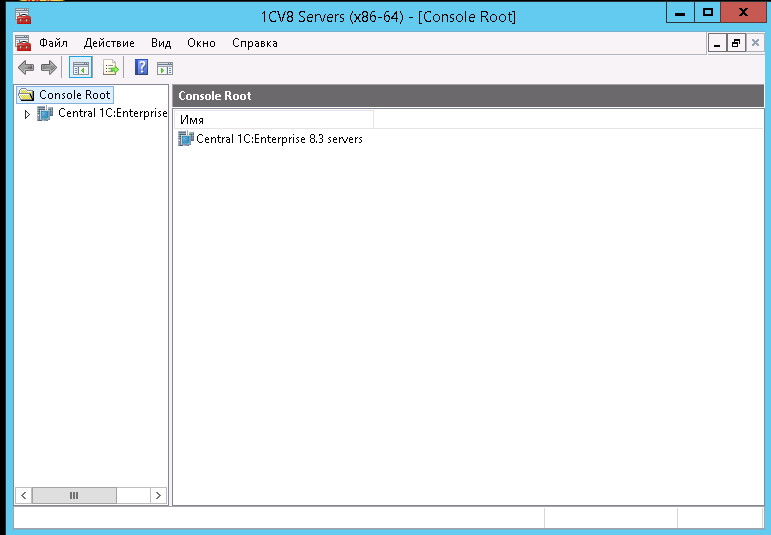Toggle the Show/Hide Console Tree icon
The image size is (771, 535).
point(80,68)
